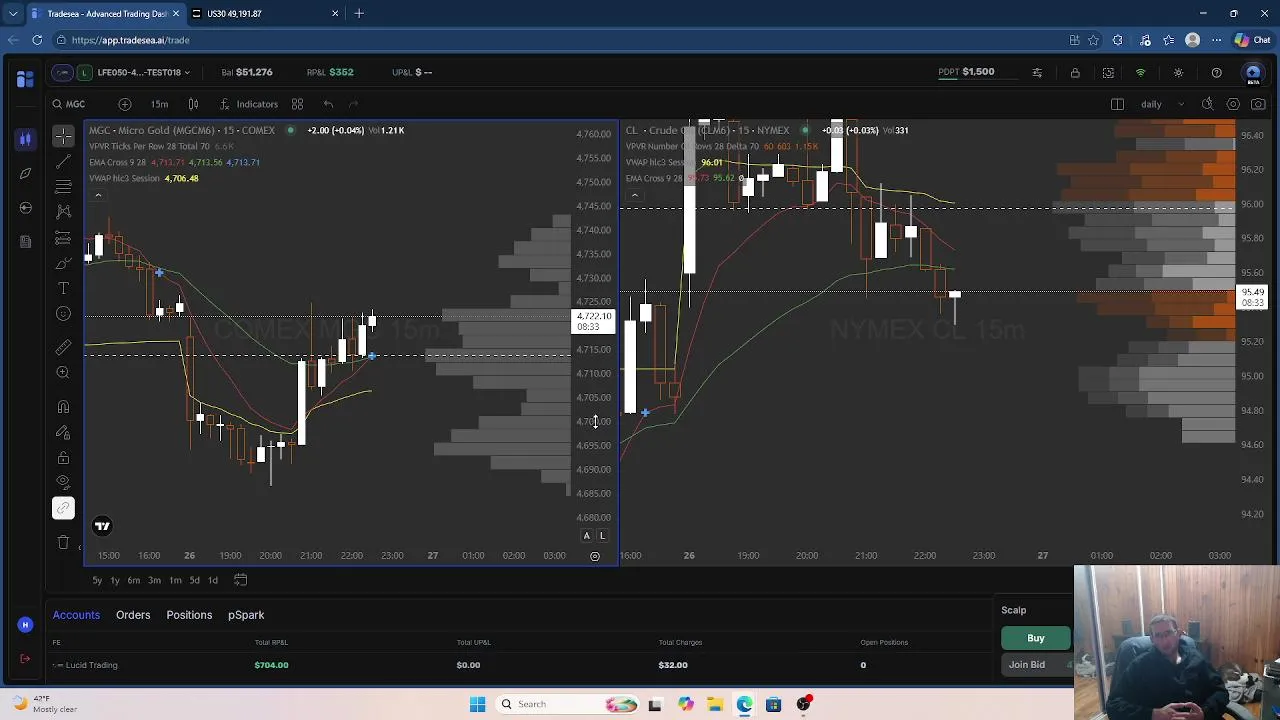The width and height of the screenshot is (1280, 720).
Task: Click the screen capture frame icon in header
Action: point(1108,72)
